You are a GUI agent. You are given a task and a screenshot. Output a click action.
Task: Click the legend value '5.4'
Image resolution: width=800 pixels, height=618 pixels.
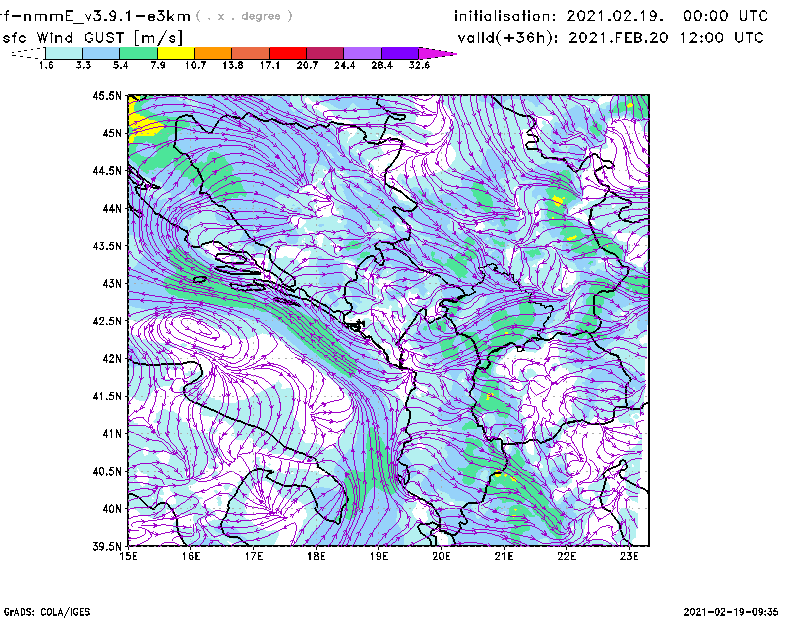click(120, 65)
